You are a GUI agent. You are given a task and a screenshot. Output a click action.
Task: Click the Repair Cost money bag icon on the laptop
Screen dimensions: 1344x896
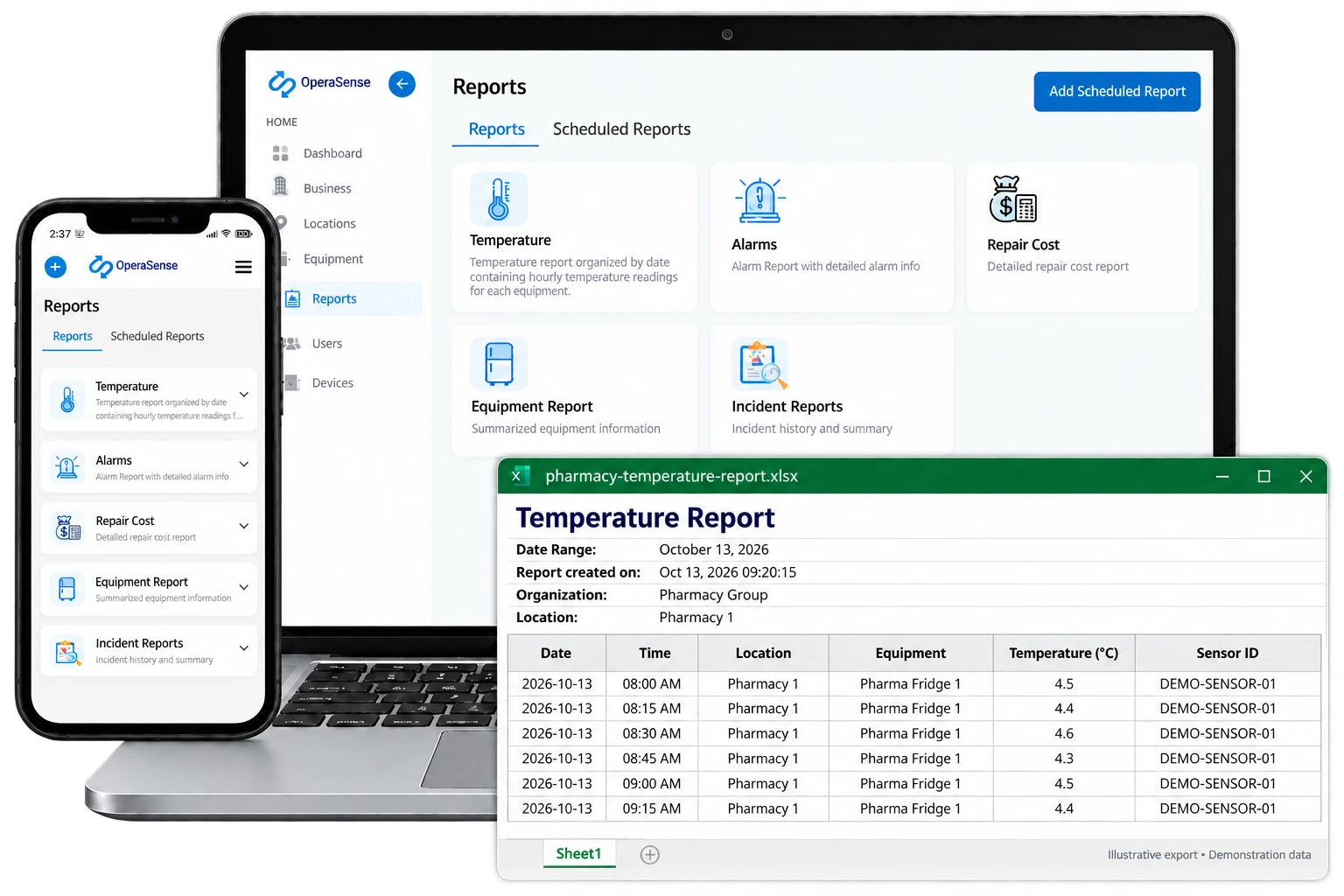tap(1012, 199)
